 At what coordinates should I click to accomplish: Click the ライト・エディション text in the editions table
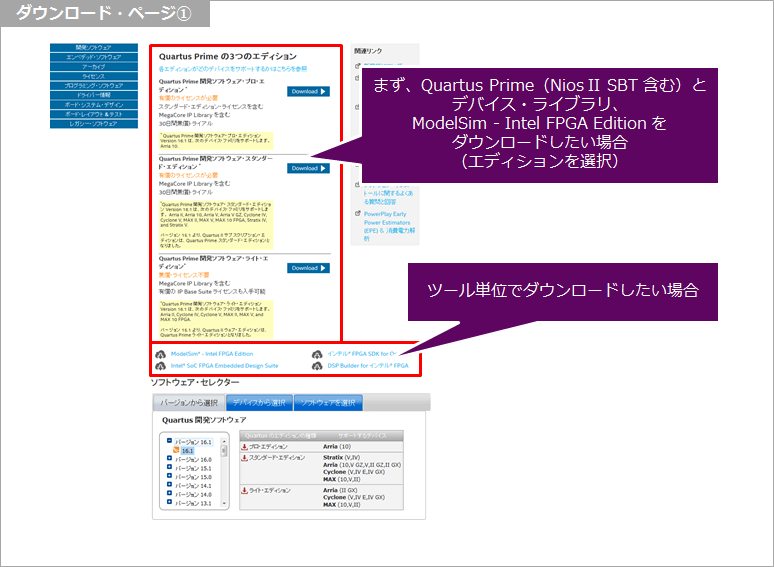point(270,491)
